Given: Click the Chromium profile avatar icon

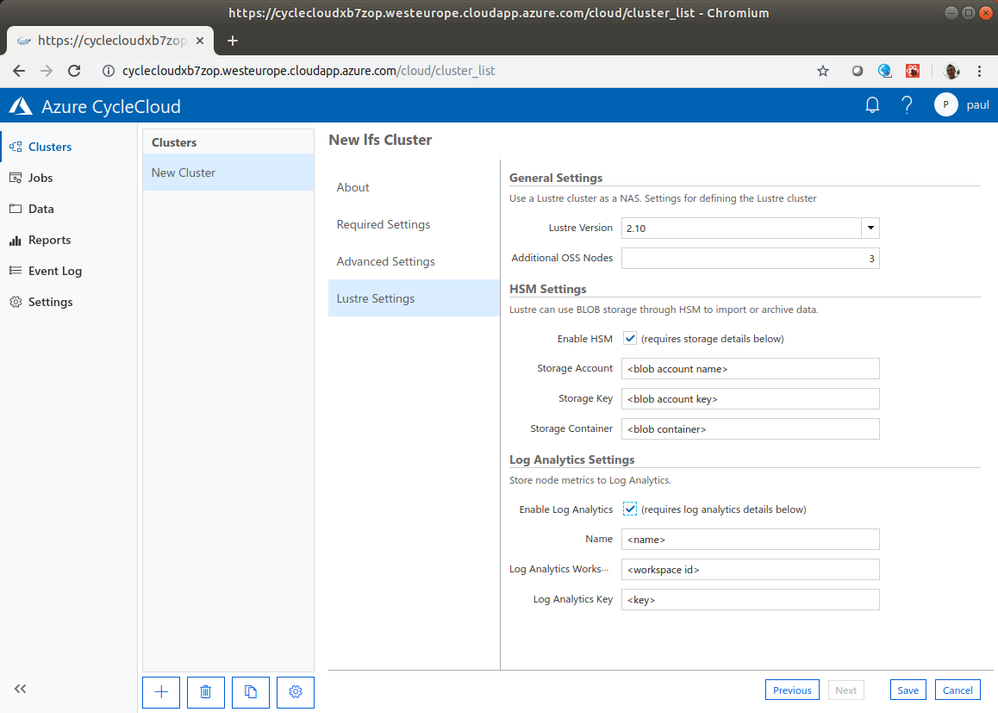Looking at the screenshot, I should (952, 71).
